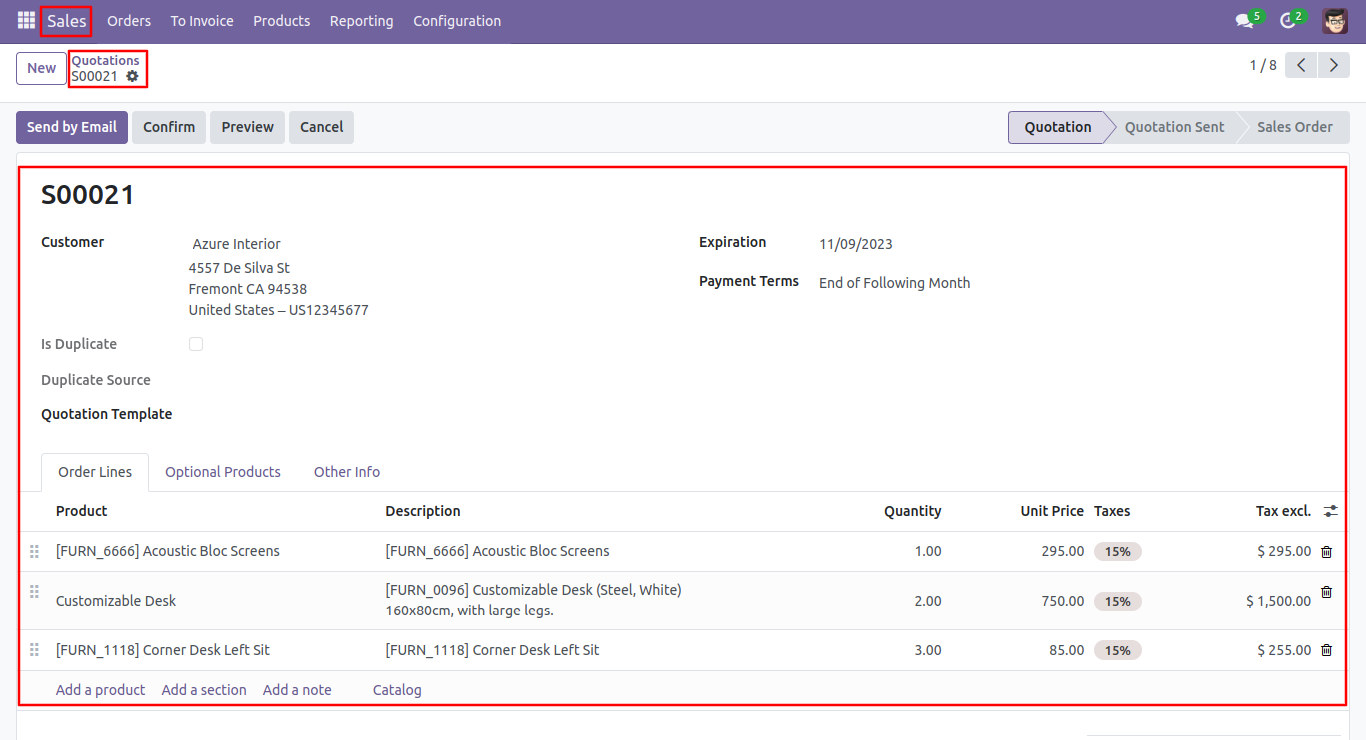Click quantity 1.00 of Acoustic Bloc Screens

point(928,551)
